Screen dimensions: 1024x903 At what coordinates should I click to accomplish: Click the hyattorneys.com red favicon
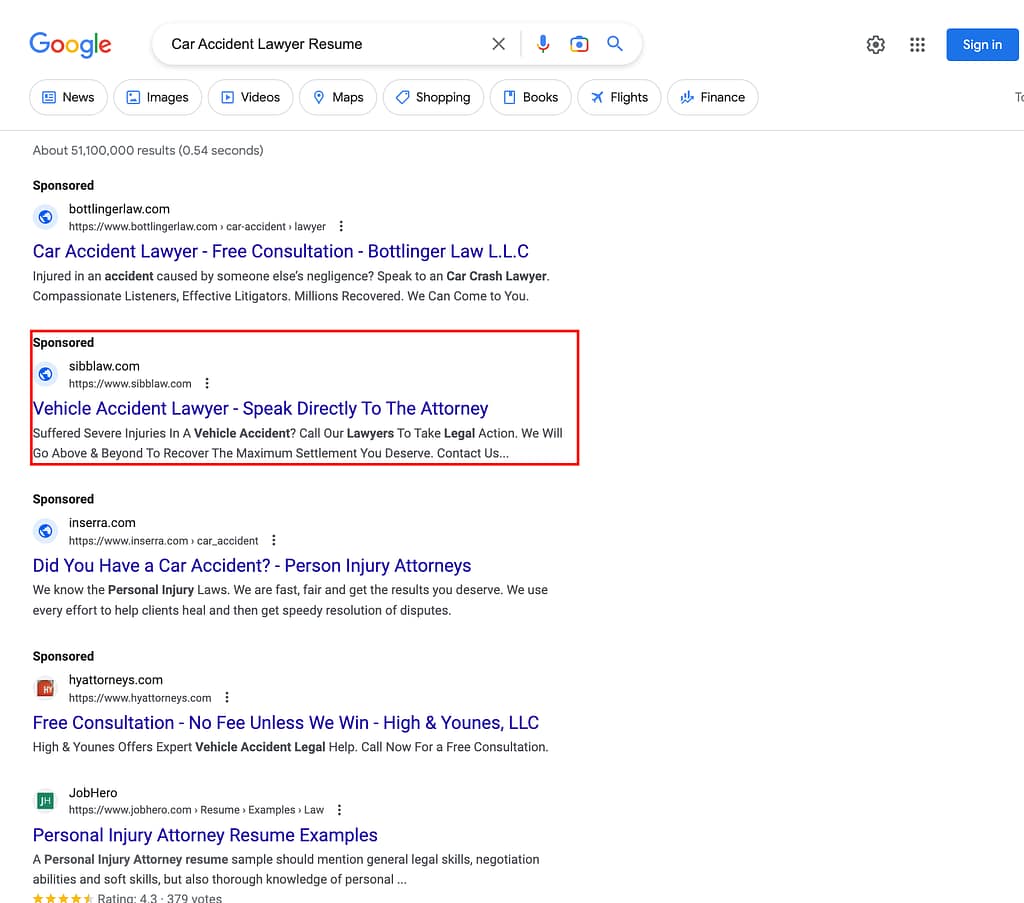(46, 688)
